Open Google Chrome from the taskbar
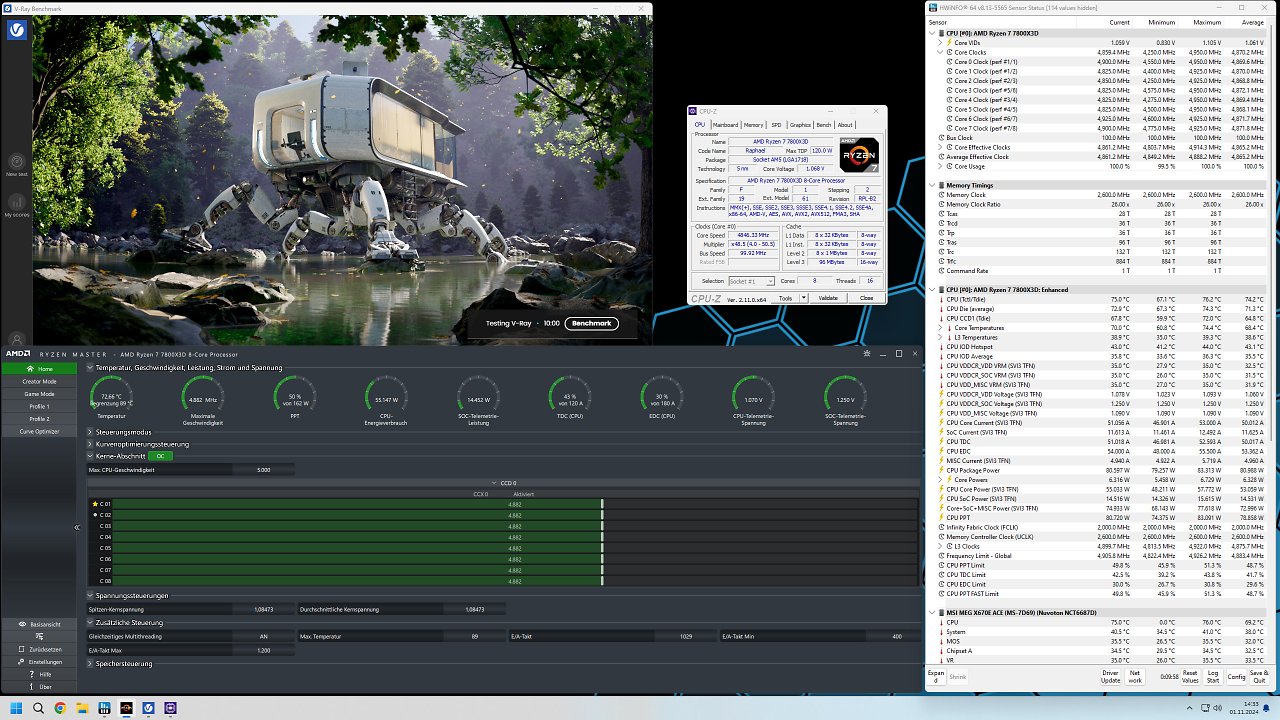Image resolution: width=1280 pixels, height=720 pixels. (60, 708)
